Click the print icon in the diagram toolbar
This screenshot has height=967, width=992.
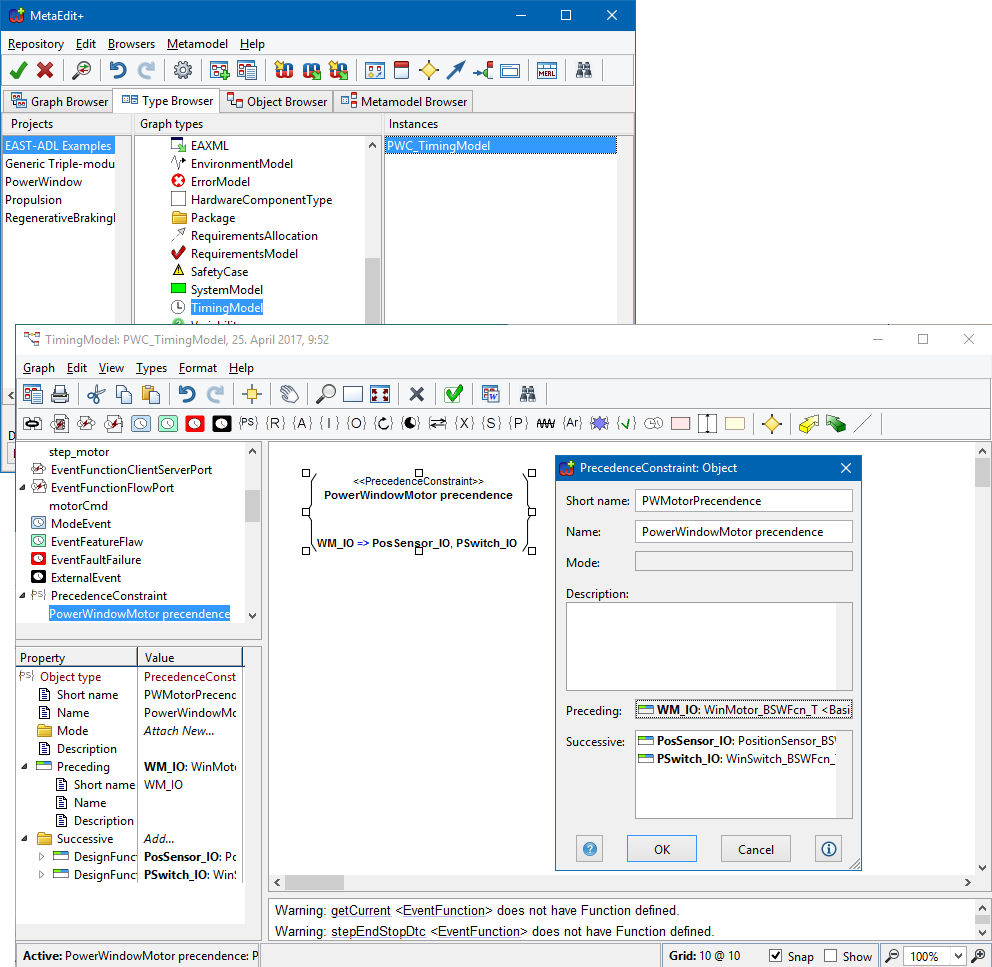coord(60,394)
